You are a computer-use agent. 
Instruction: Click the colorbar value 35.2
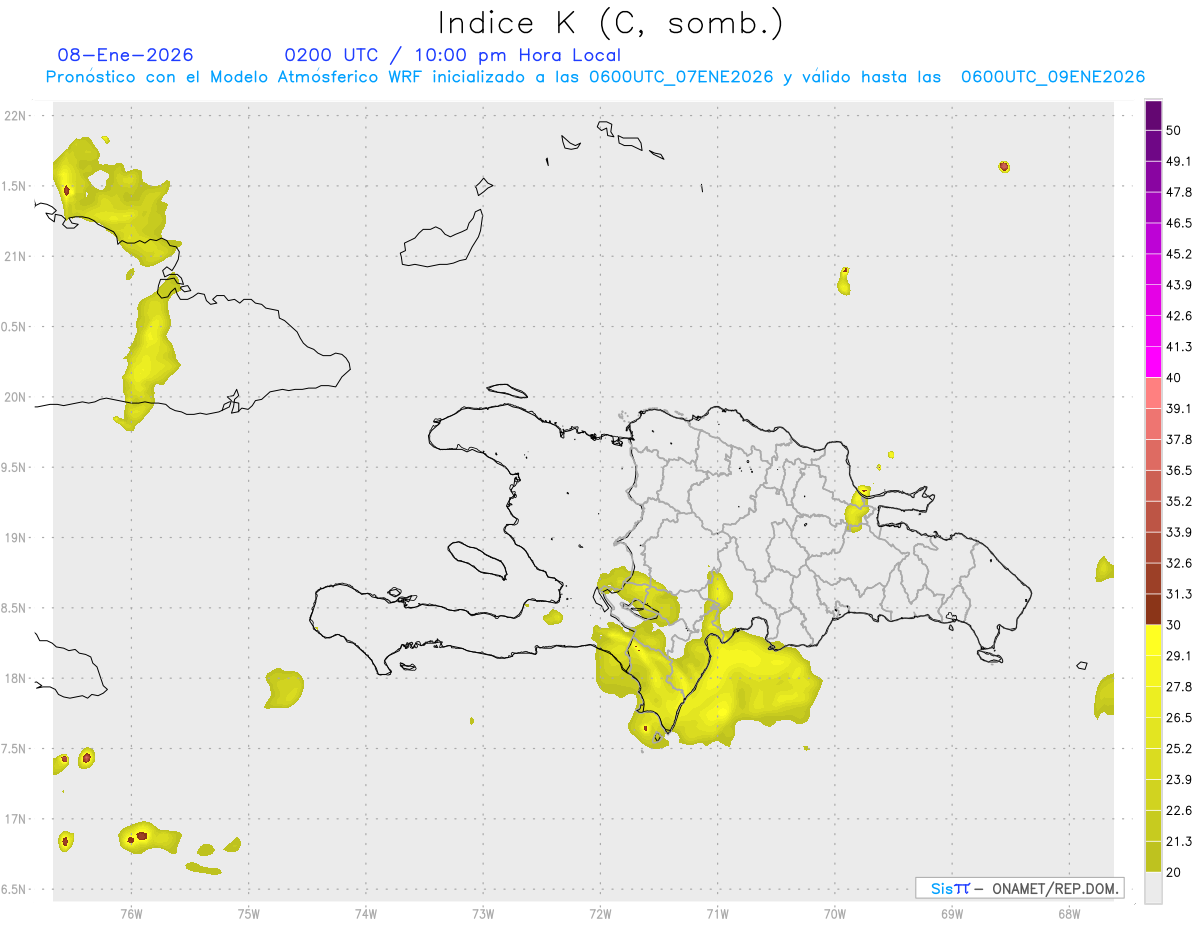click(x=1179, y=501)
